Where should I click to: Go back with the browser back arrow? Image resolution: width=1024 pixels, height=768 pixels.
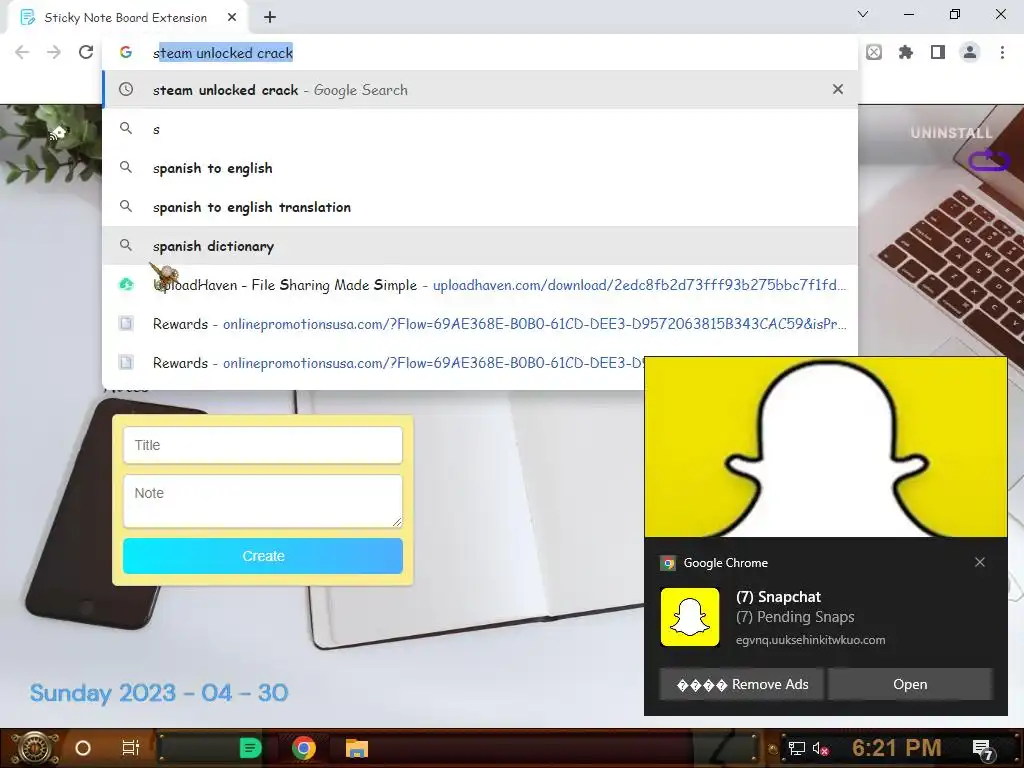point(22,53)
